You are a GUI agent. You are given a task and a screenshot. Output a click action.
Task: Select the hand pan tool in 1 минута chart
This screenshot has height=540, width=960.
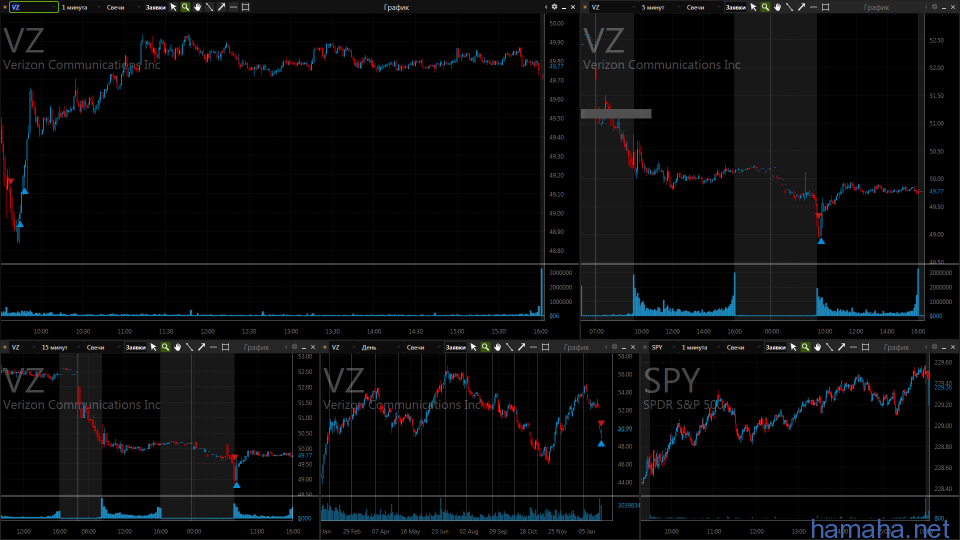(x=197, y=7)
